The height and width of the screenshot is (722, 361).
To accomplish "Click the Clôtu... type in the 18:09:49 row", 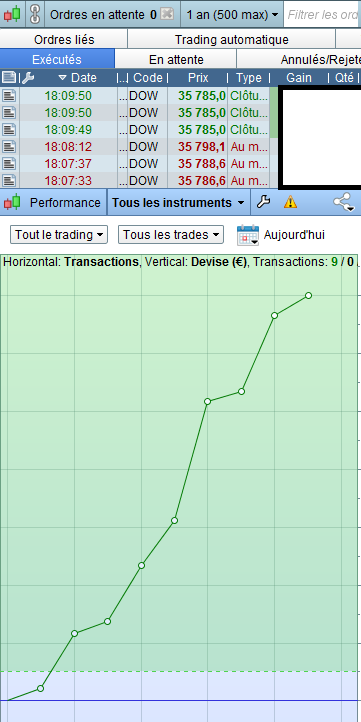I will (x=249, y=130).
